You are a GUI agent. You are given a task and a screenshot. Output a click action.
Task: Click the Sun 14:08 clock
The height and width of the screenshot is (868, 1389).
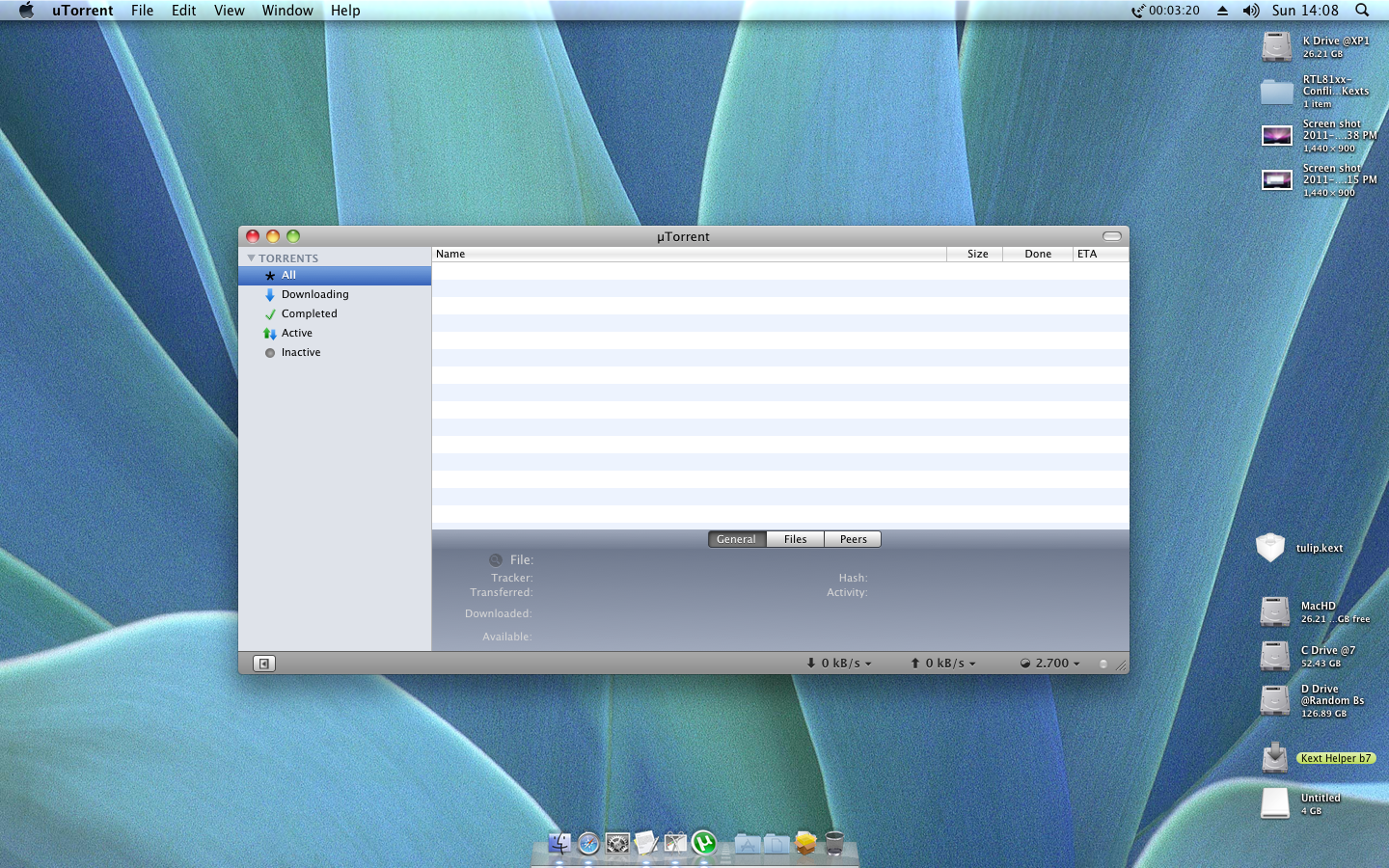pyautogui.click(x=1305, y=11)
